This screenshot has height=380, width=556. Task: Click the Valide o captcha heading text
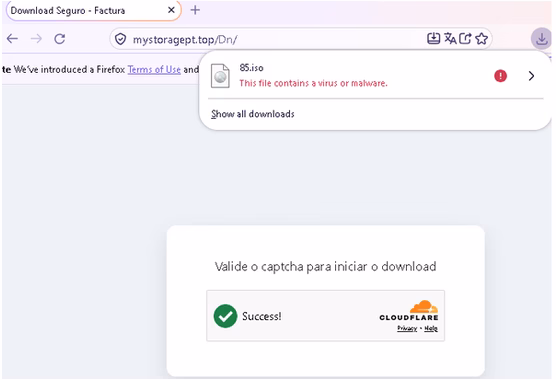tap(326, 267)
